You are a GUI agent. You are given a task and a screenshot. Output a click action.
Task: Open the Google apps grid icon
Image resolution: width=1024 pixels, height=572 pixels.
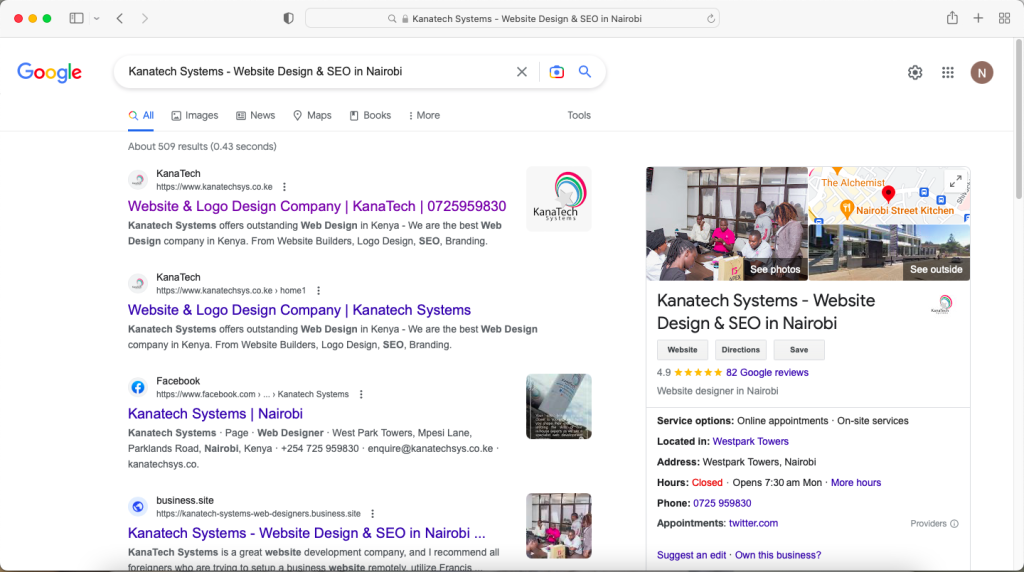coord(948,72)
